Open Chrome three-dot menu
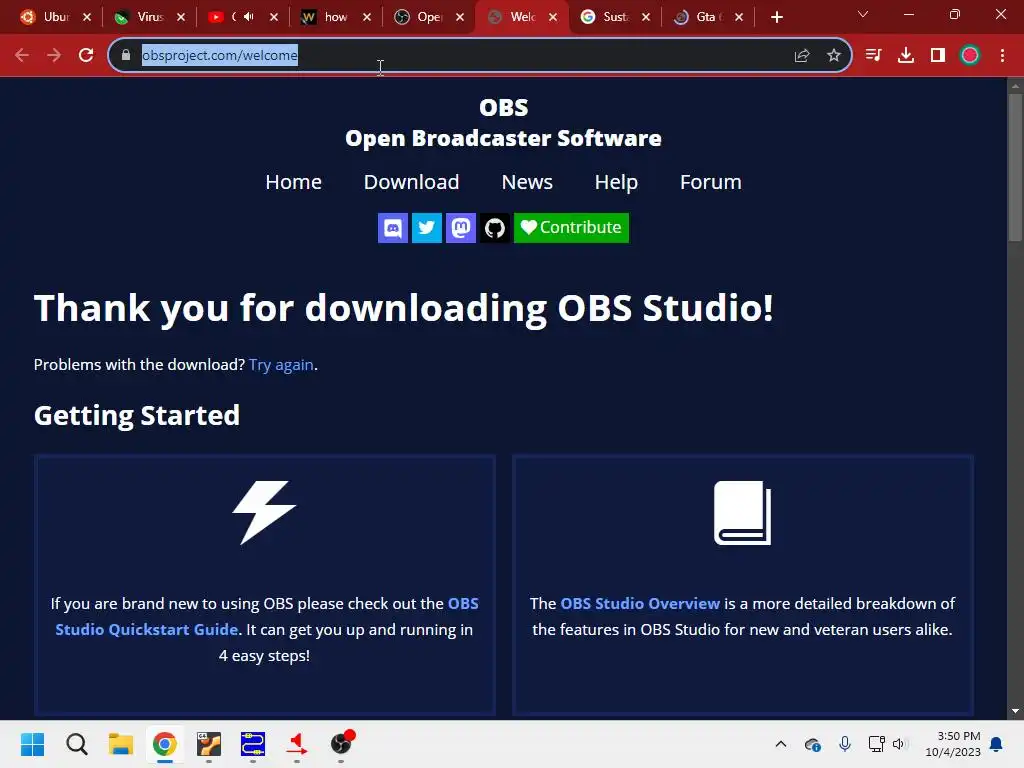This screenshot has height=768, width=1024. pyautogui.click(x=1002, y=55)
